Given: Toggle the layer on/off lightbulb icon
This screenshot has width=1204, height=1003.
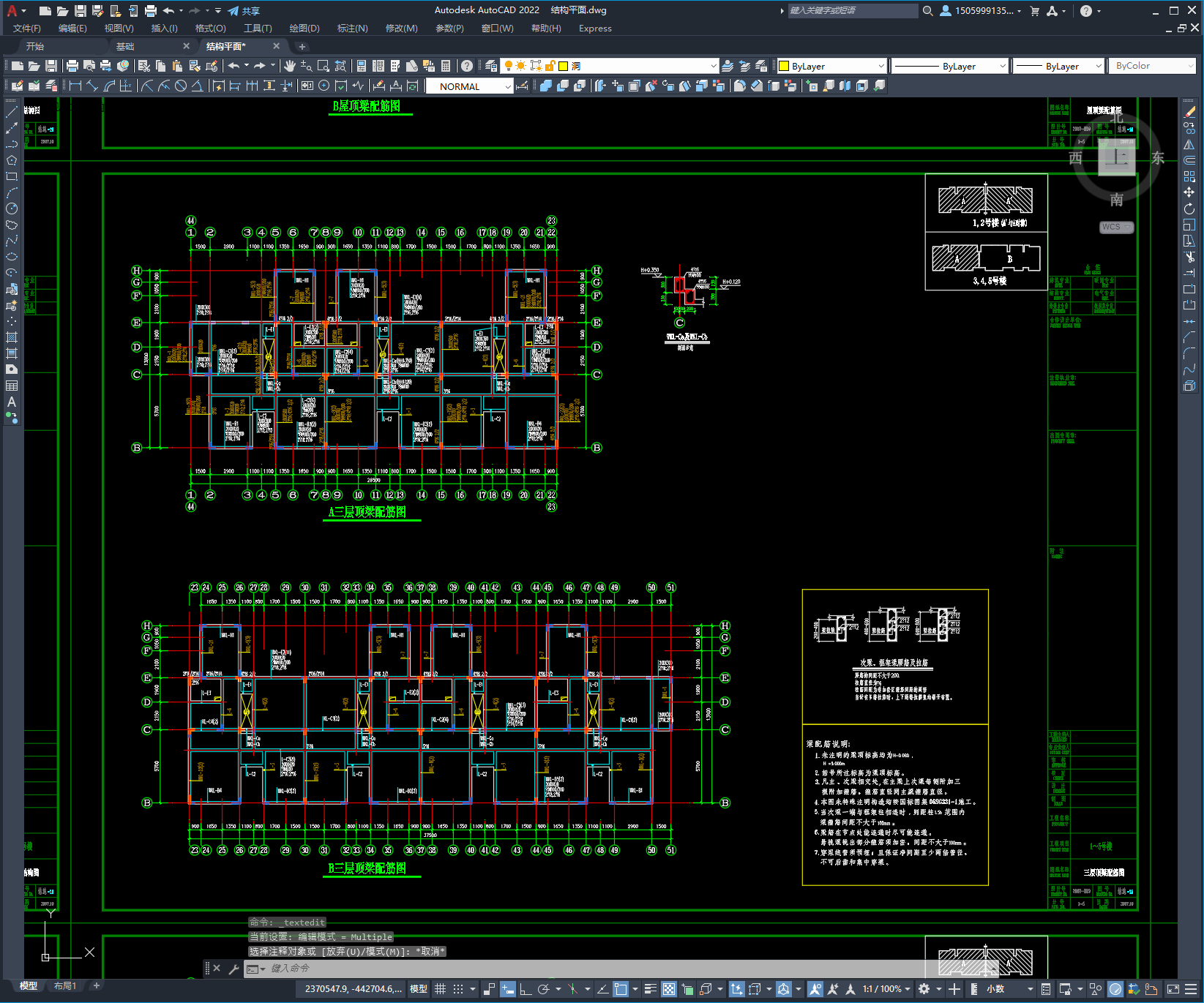Looking at the screenshot, I should 509,66.
